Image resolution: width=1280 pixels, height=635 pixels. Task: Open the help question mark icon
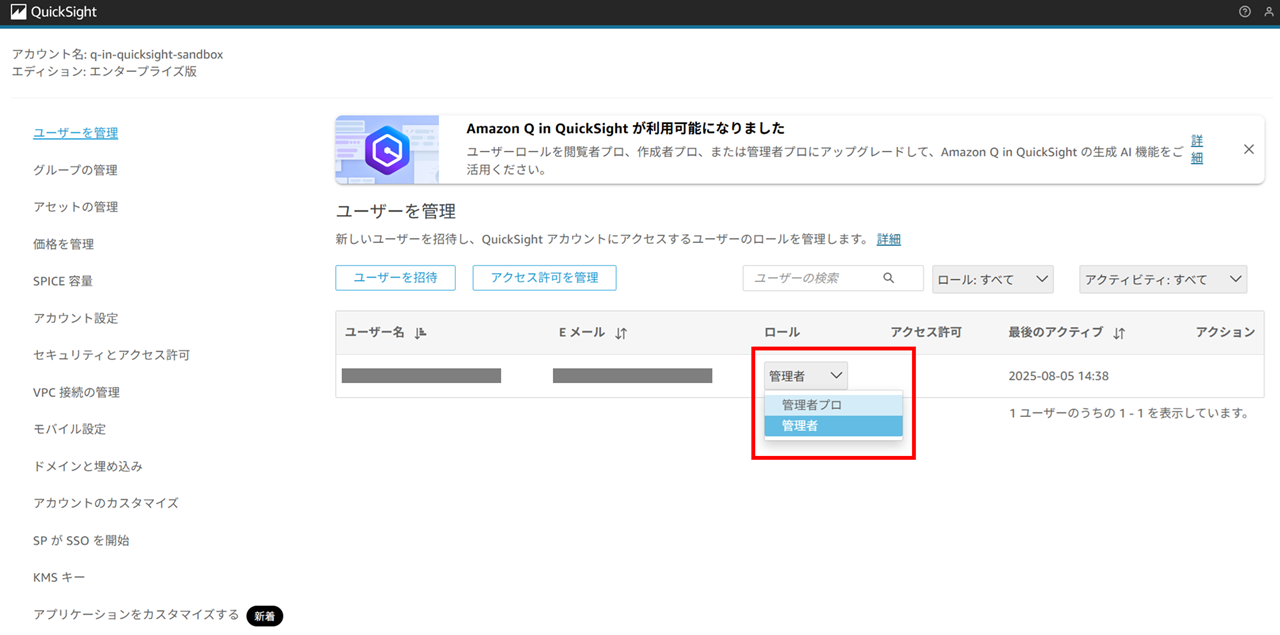click(1245, 12)
